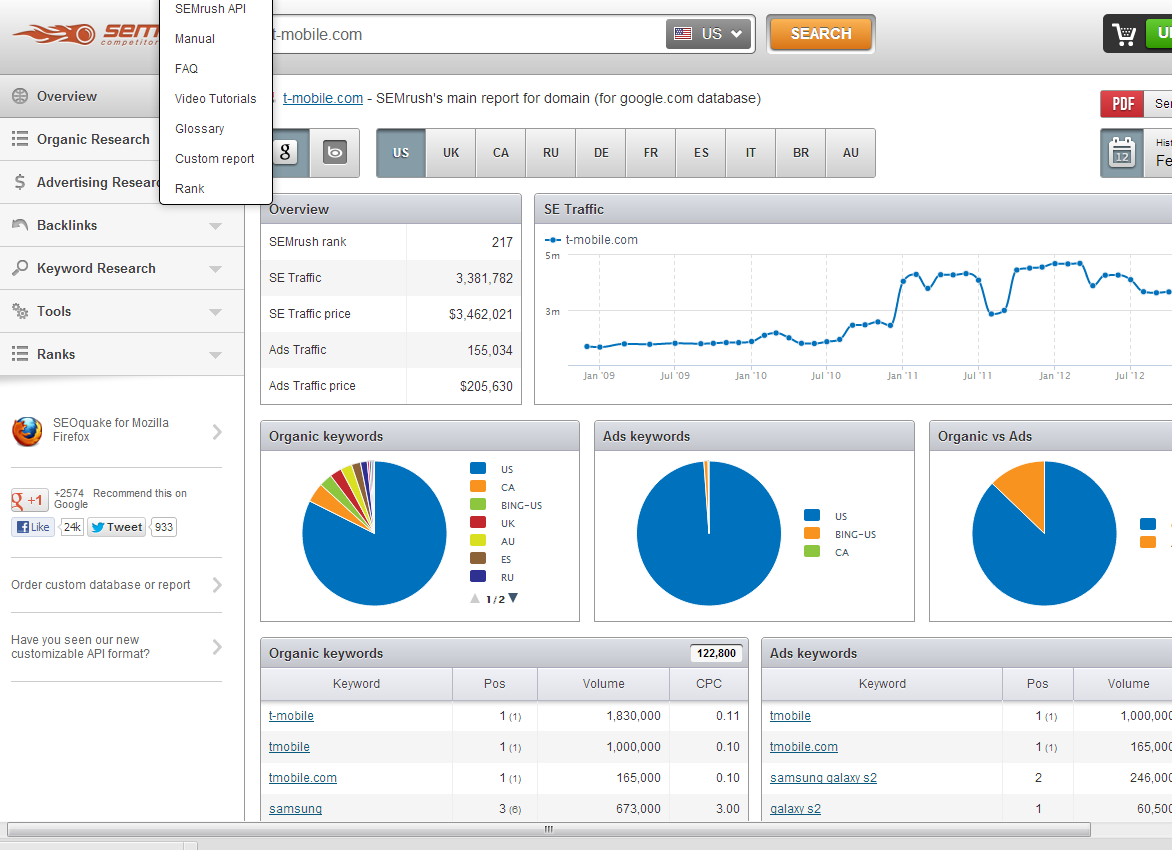This screenshot has width=1172, height=850.
Task: Select SEMrush API from the menu
Action: coord(210,8)
